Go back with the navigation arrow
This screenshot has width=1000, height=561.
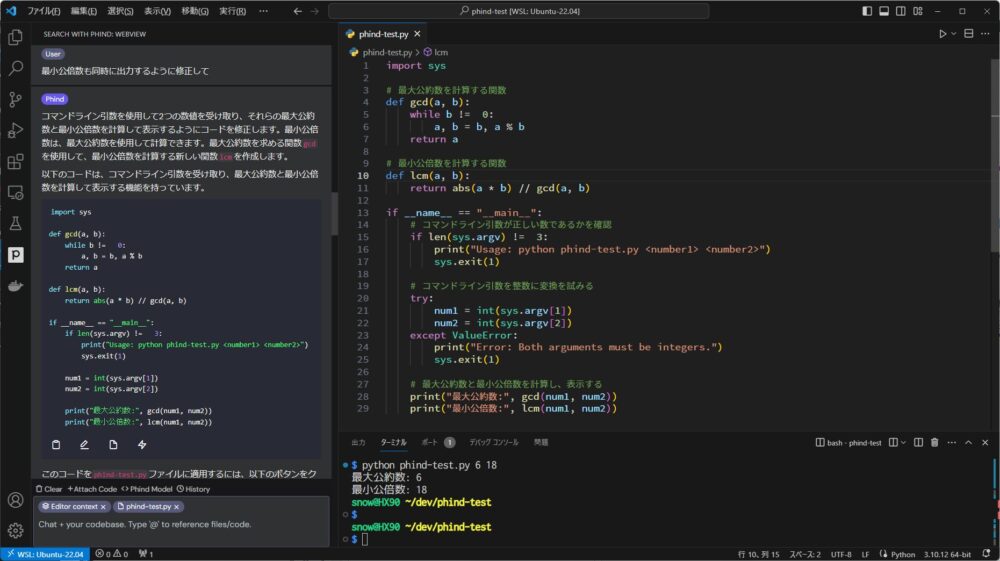[298, 11]
